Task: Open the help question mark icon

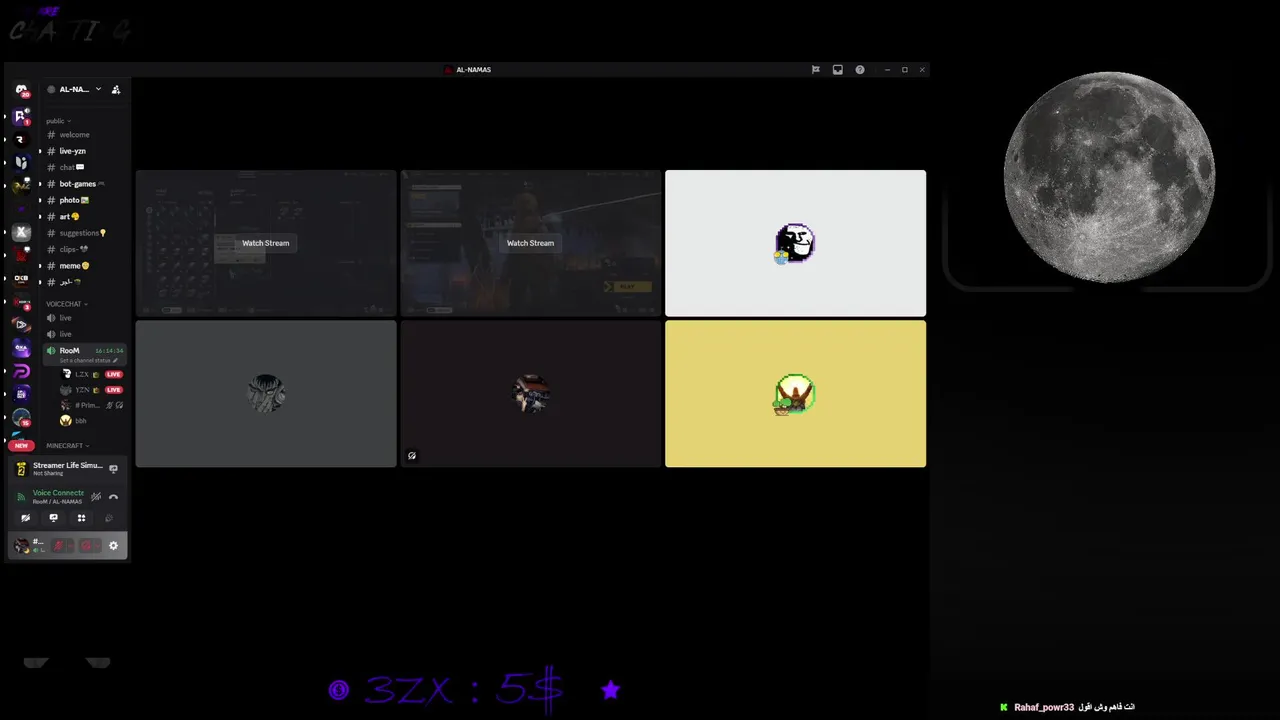Action: click(859, 70)
